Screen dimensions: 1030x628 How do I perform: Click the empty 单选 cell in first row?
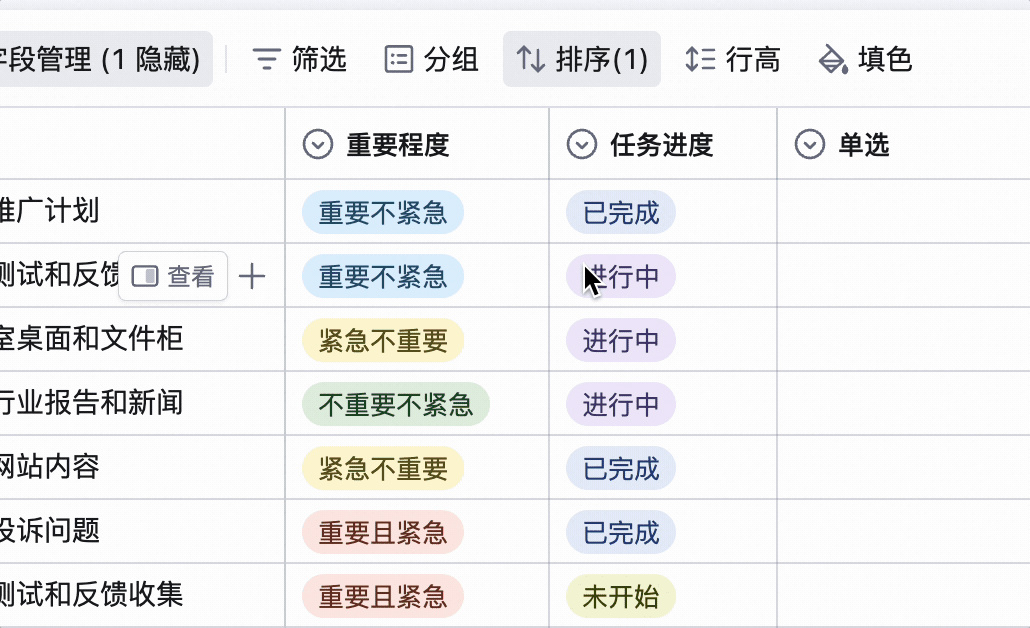click(x=903, y=212)
